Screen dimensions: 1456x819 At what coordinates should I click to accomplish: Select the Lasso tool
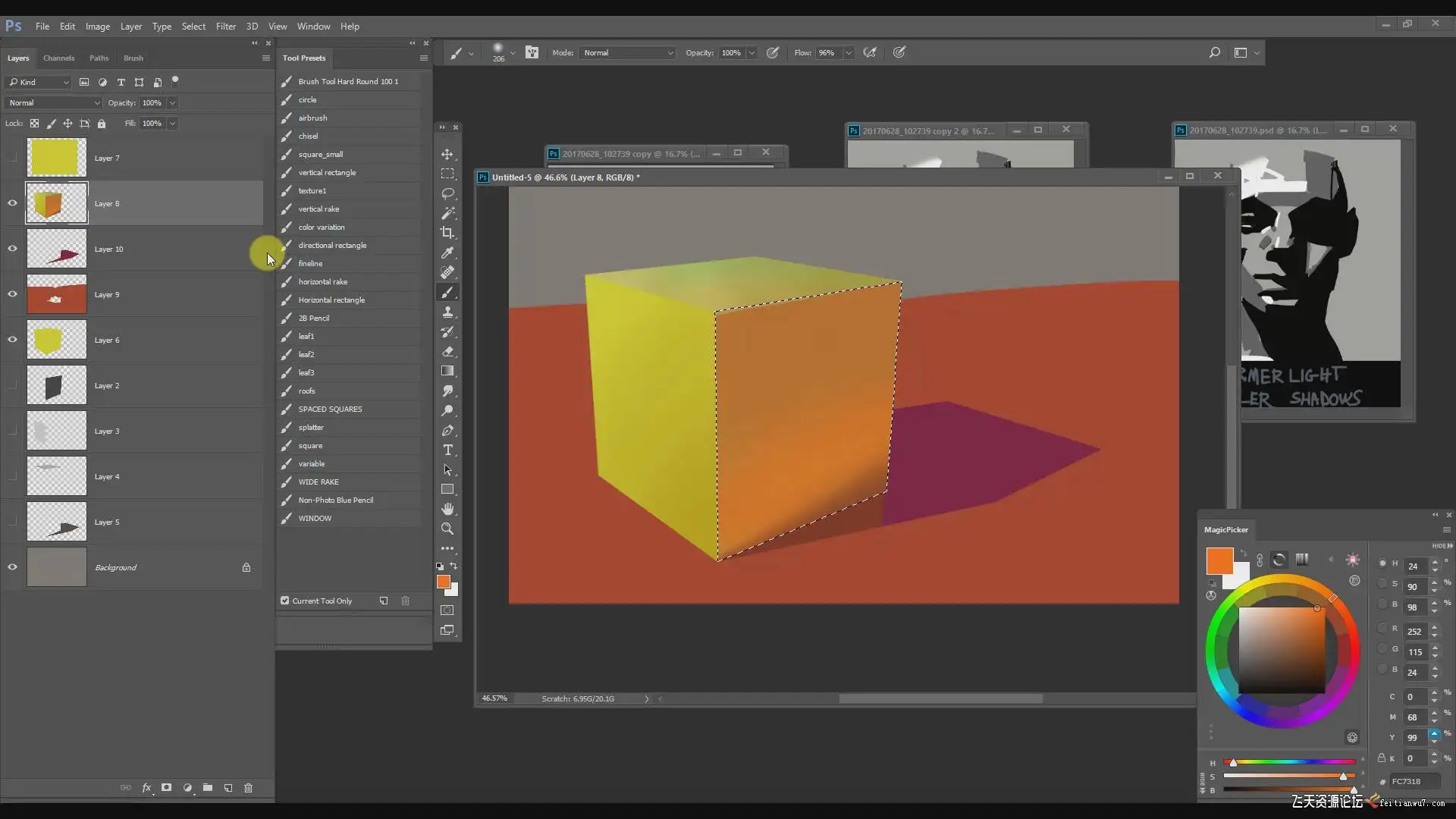(x=447, y=193)
